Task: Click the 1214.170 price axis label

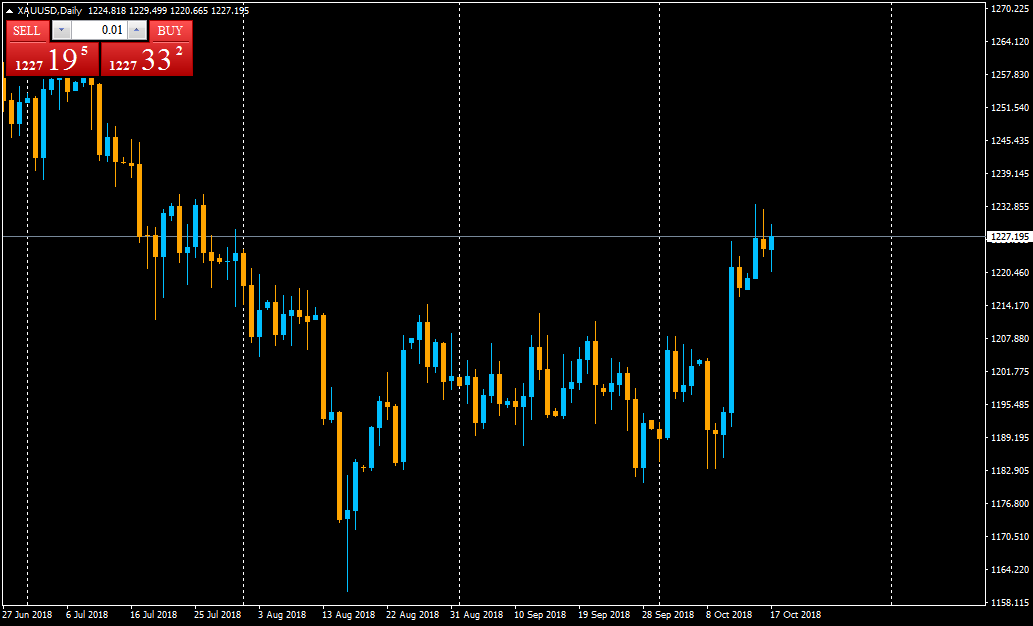Action: coord(1010,305)
